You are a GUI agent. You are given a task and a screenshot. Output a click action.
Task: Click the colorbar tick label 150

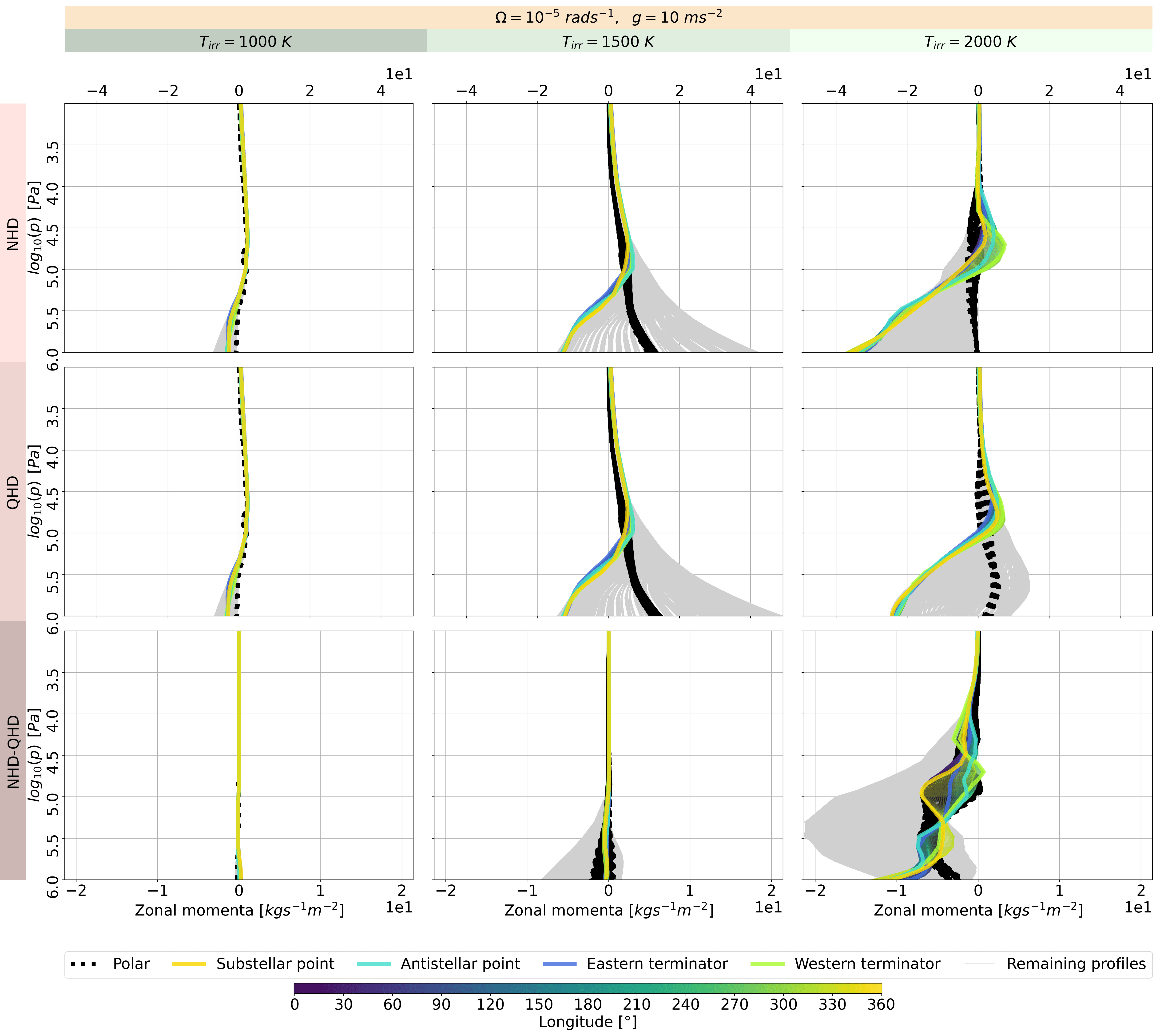point(539,1004)
